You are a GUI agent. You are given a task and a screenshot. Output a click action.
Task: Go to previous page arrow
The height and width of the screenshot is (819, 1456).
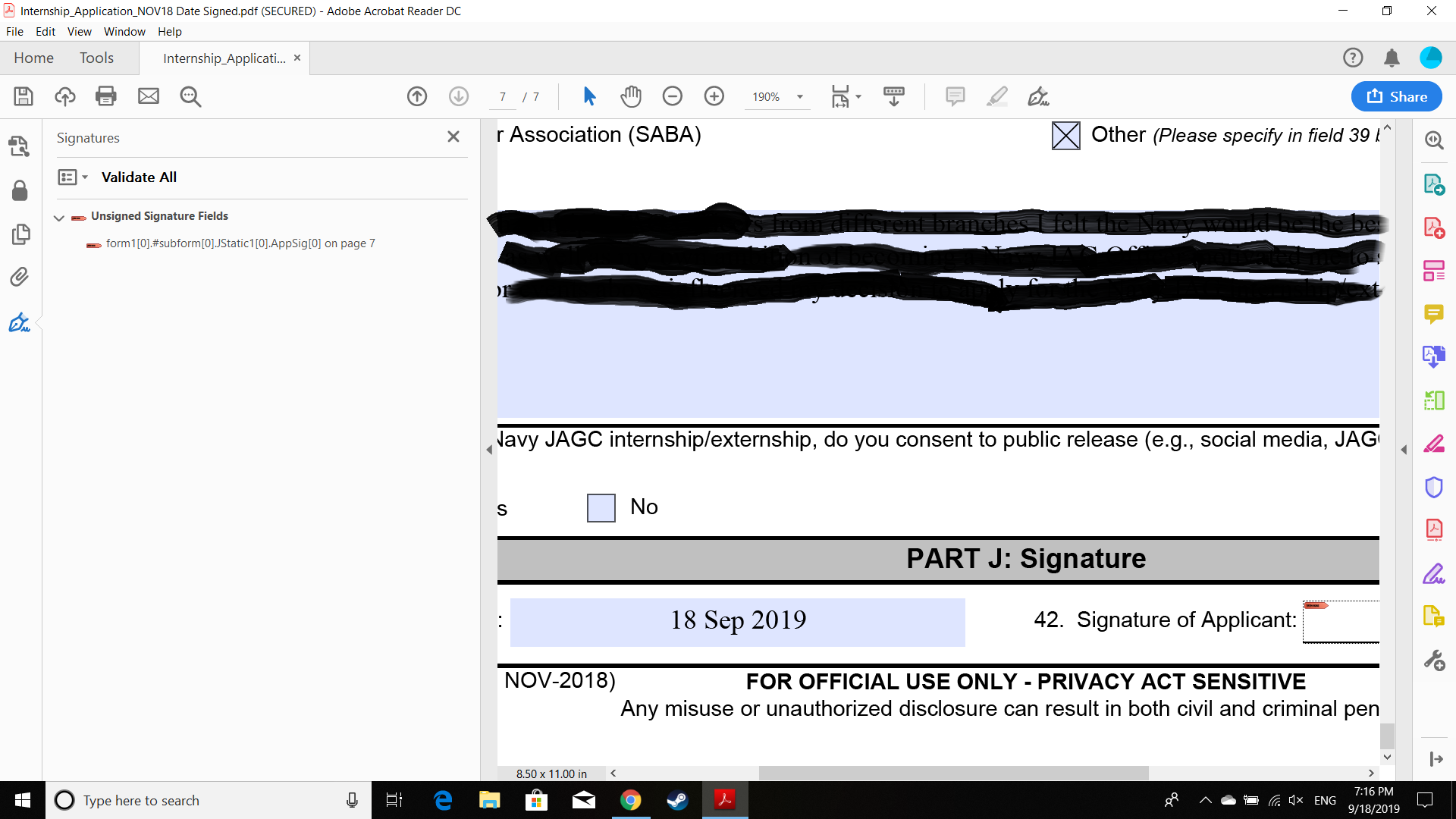click(x=417, y=96)
